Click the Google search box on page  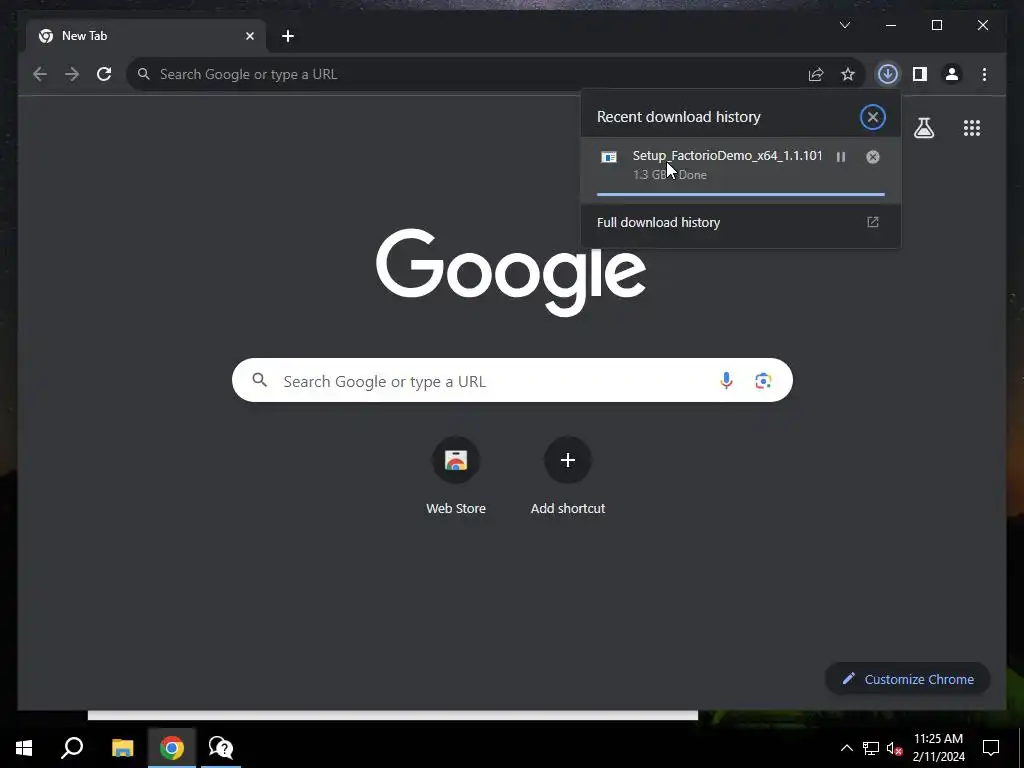coord(512,381)
